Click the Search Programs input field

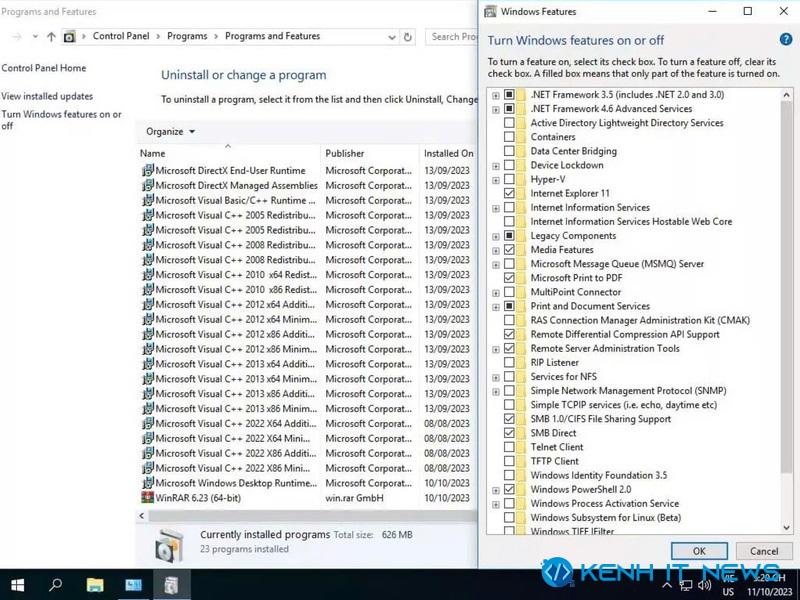tap(452, 37)
